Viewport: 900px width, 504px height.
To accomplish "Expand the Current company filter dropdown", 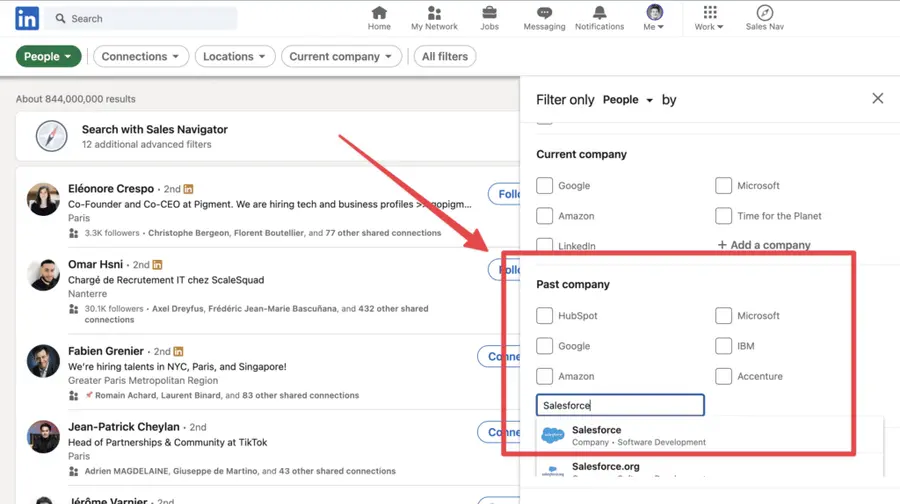I will click(341, 56).
